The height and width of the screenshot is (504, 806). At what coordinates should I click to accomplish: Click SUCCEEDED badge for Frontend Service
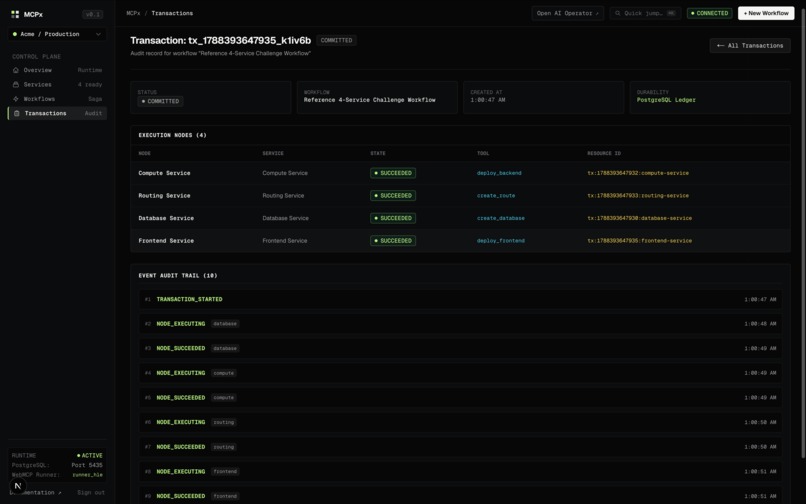click(393, 241)
